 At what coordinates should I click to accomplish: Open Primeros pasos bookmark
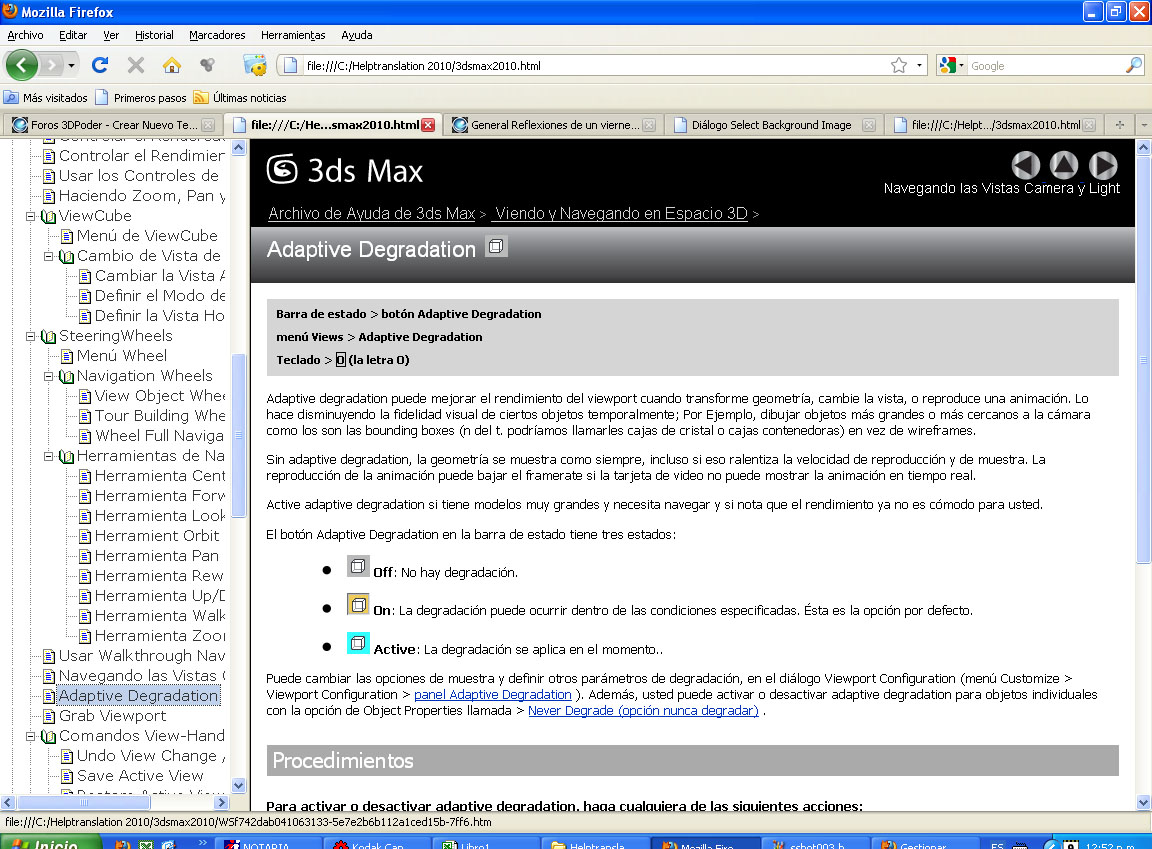141,98
